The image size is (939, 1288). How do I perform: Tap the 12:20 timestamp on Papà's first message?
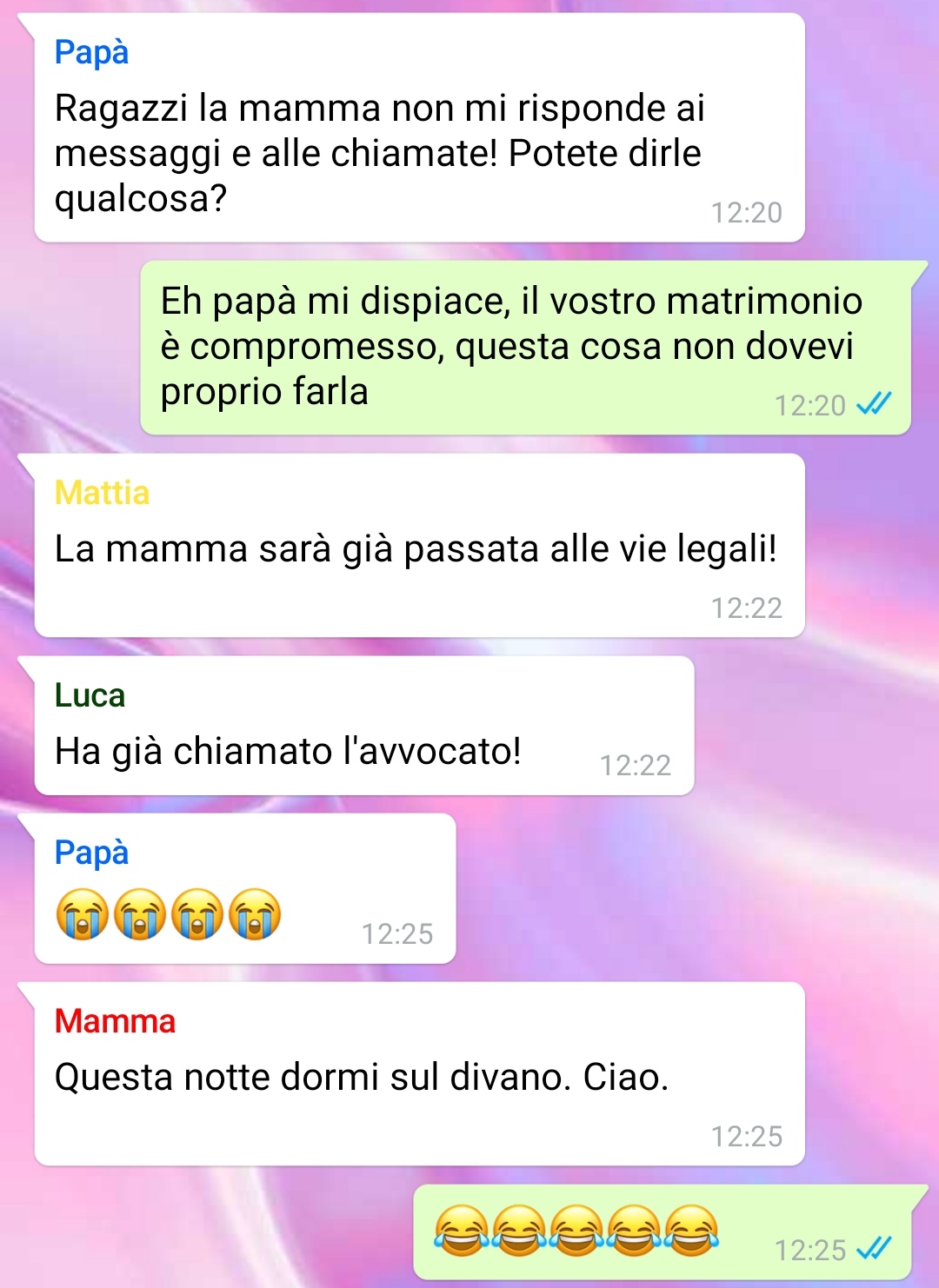746,212
